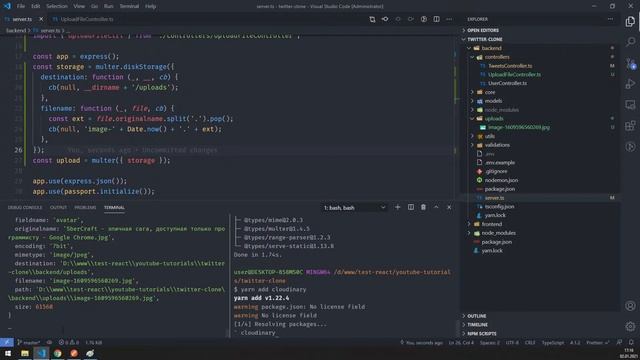Screen dimensions: 640x360
Task: Open Chrome from taskbar
Action: 58,353
